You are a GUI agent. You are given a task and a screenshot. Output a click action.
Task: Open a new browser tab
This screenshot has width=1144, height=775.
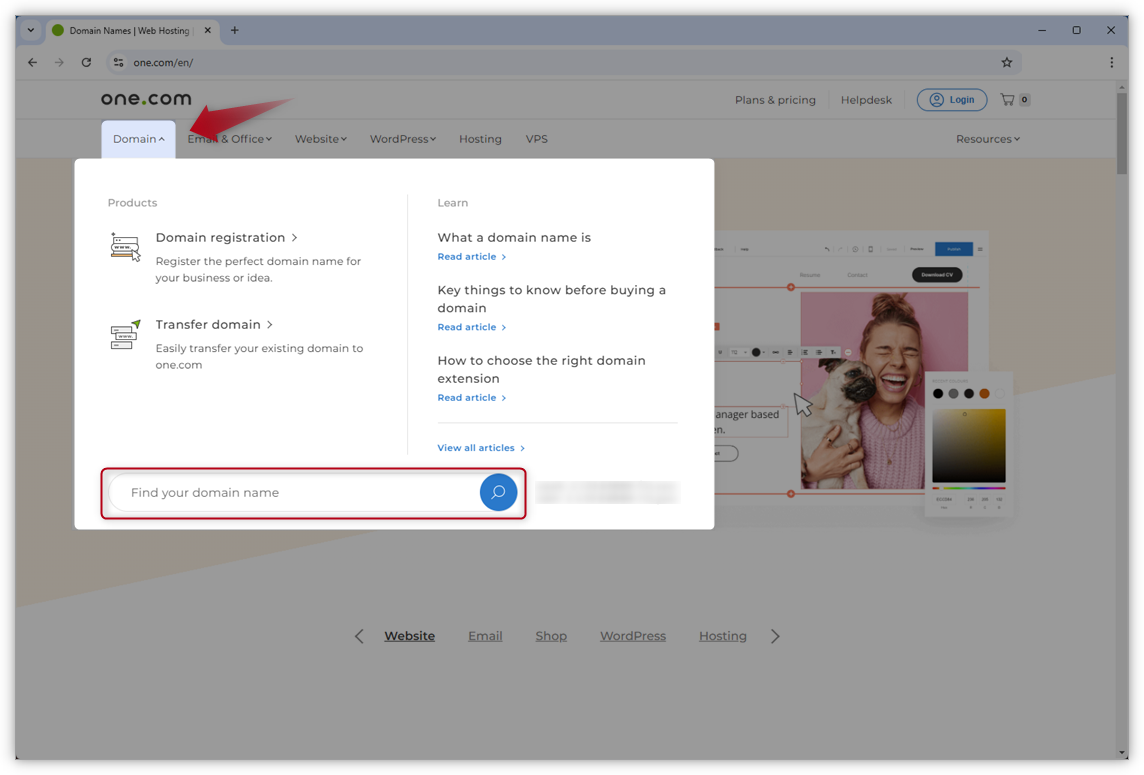tap(235, 30)
